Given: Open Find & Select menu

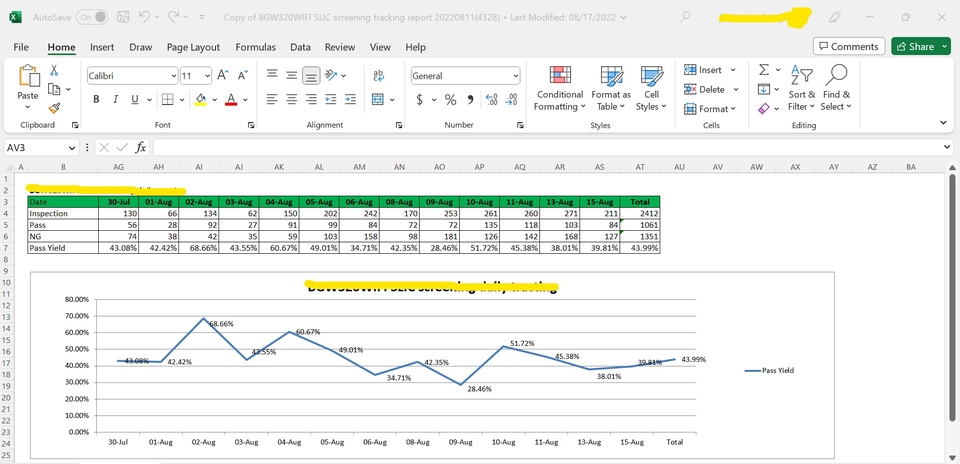Looking at the screenshot, I should pos(836,89).
